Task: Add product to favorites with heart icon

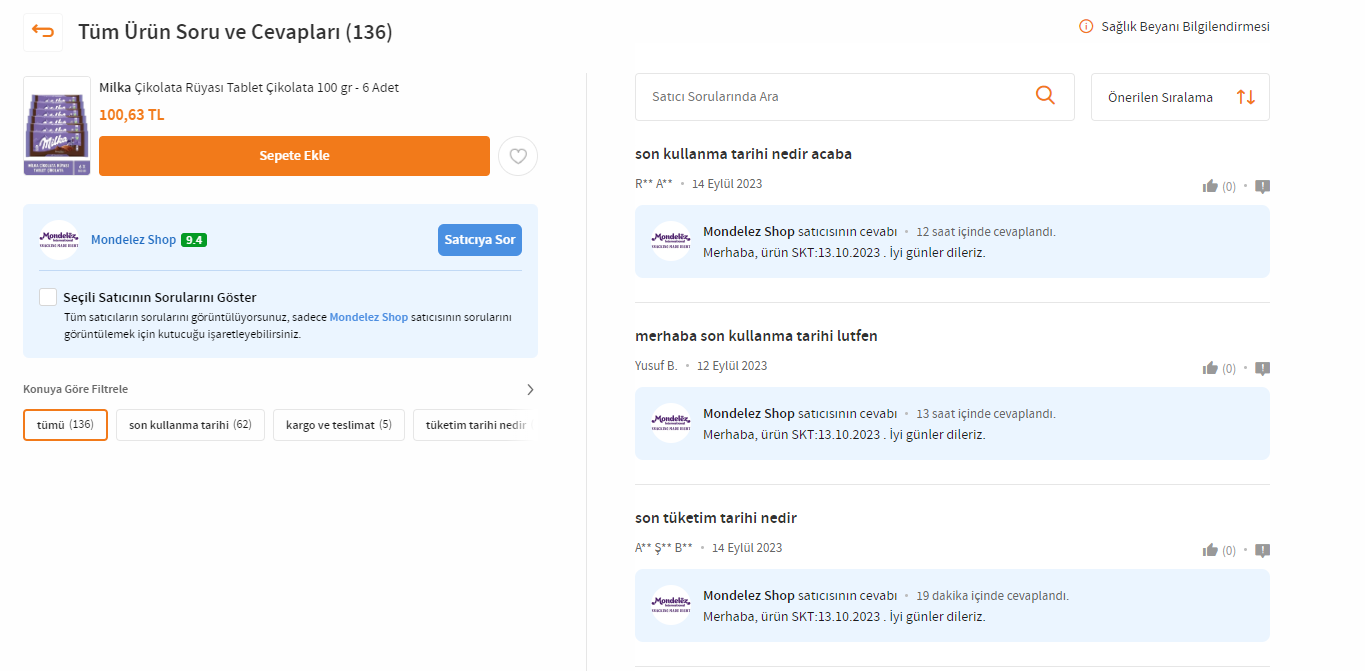Action: [518, 156]
